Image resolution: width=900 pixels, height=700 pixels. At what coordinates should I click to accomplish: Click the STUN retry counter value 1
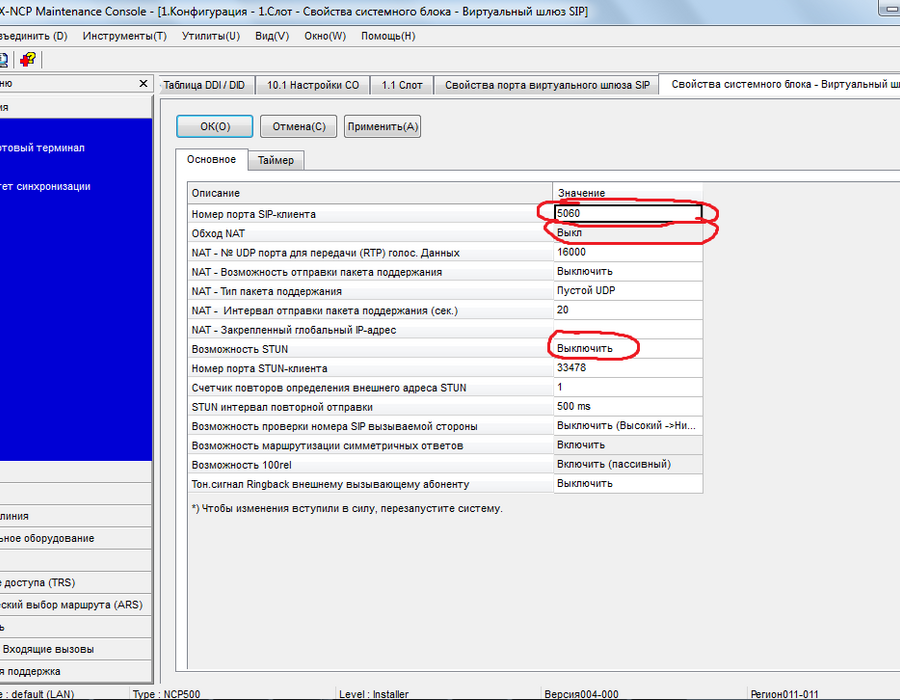click(x=628, y=387)
